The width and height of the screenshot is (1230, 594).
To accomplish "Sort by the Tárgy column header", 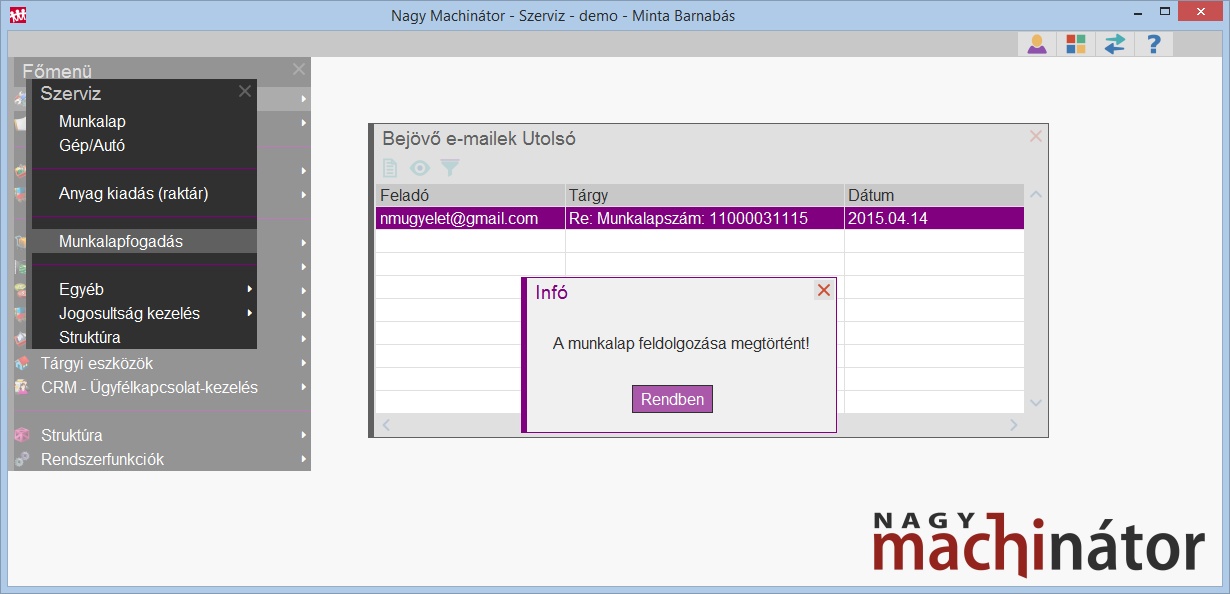I will 705,195.
